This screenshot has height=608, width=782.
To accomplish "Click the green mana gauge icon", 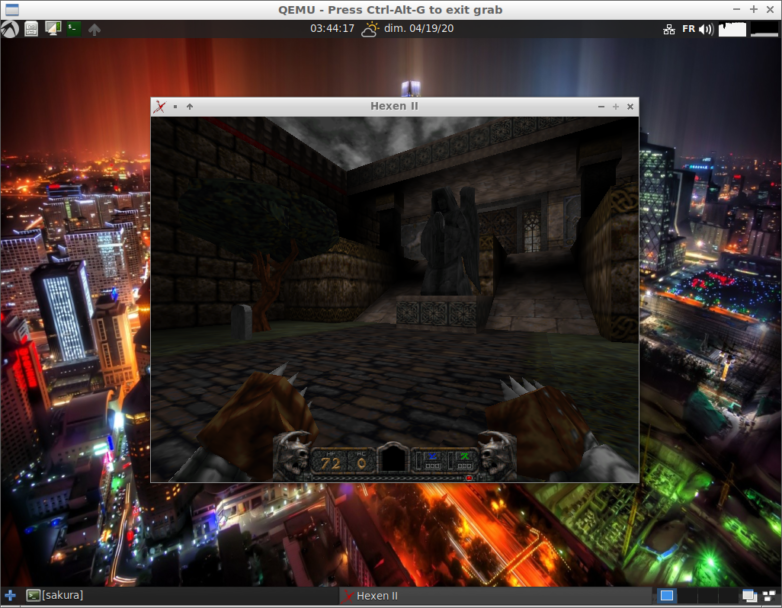I will click(464, 456).
